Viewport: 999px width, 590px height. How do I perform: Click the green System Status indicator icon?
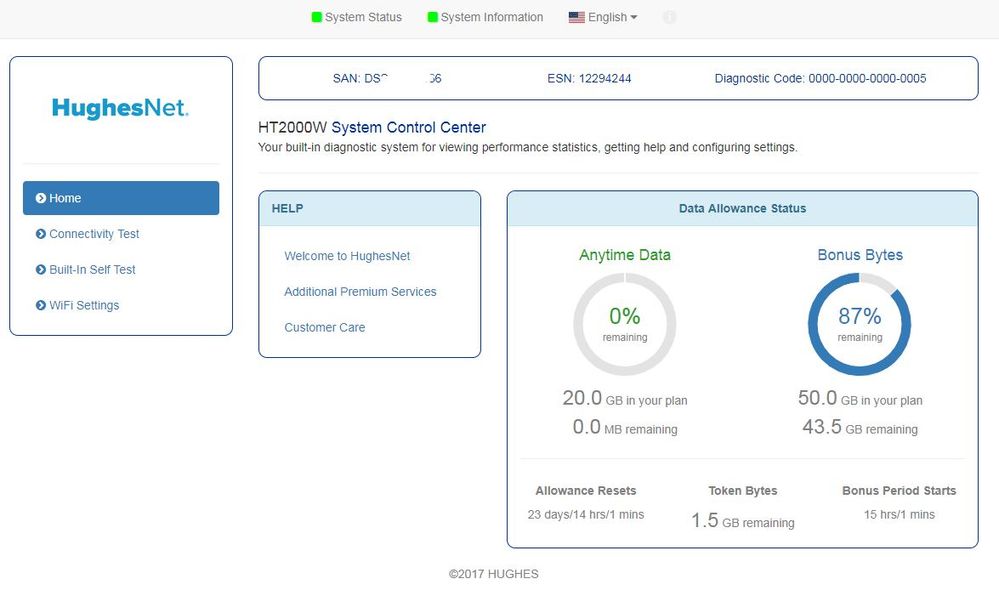click(x=317, y=17)
